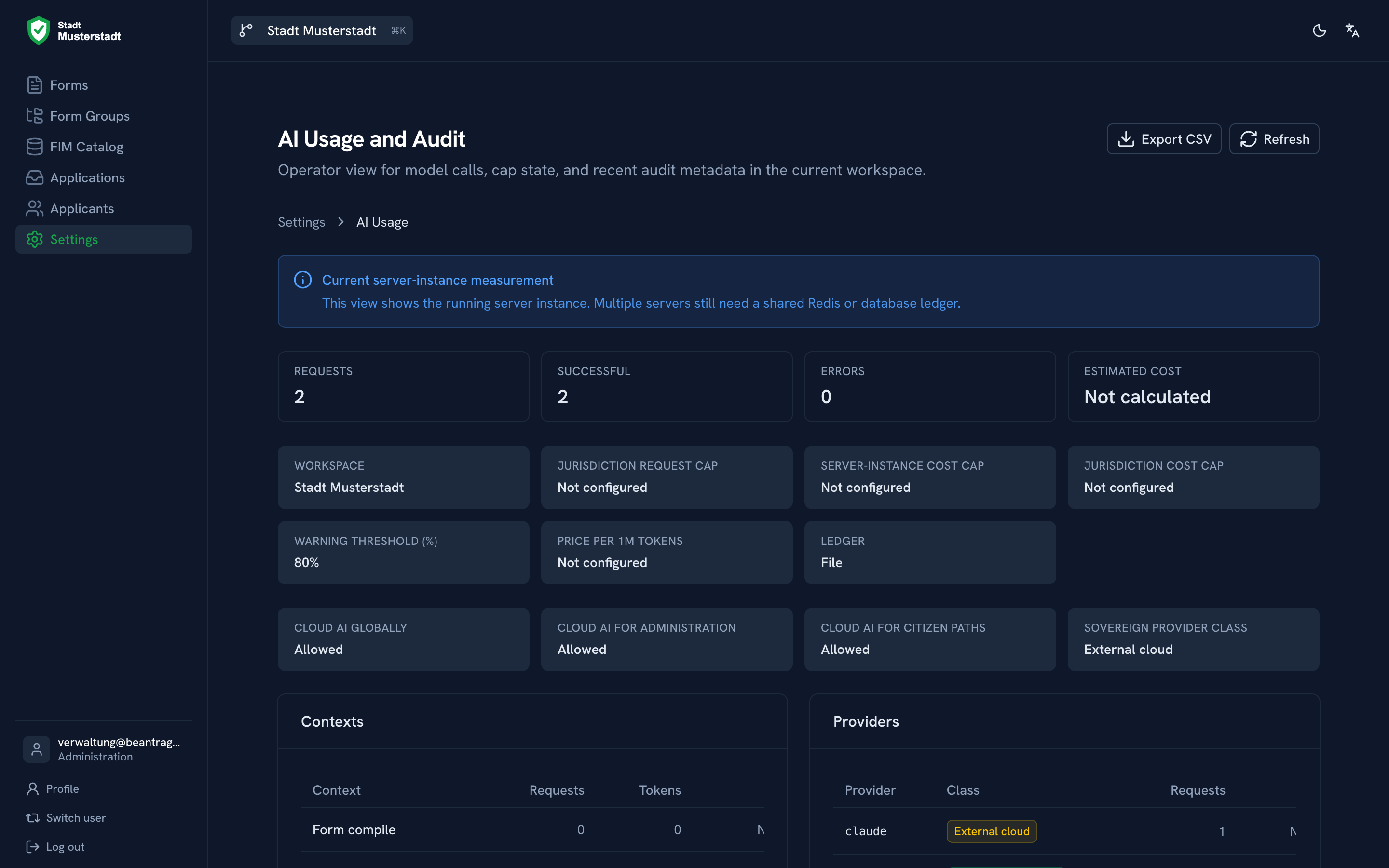Click the Successful count card

click(x=667, y=387)
